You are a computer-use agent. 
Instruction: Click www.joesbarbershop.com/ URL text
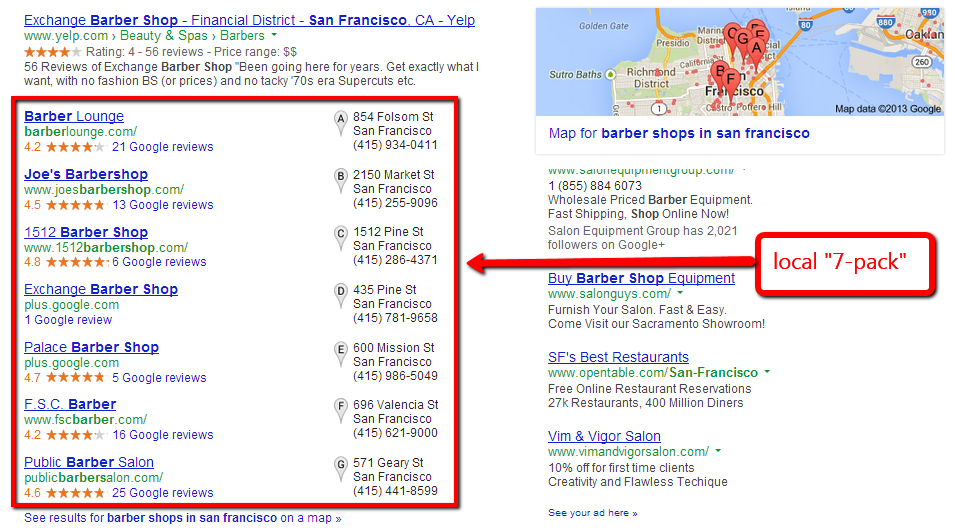pos(104,190)
